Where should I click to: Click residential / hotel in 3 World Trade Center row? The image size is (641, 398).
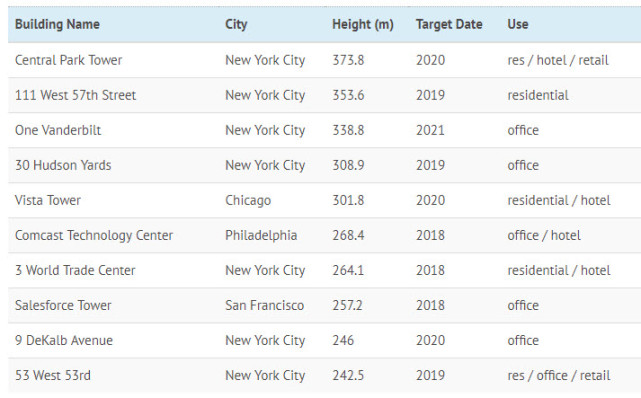point(559,270)
